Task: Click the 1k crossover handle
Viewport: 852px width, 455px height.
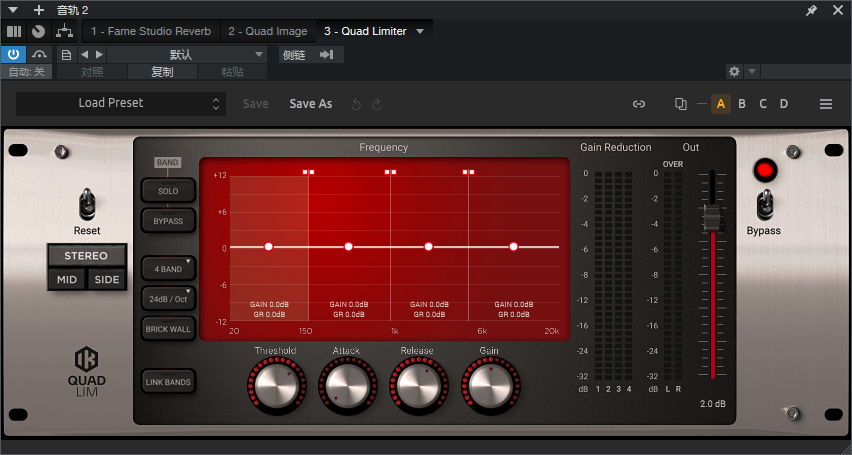Action: (390, 172)
